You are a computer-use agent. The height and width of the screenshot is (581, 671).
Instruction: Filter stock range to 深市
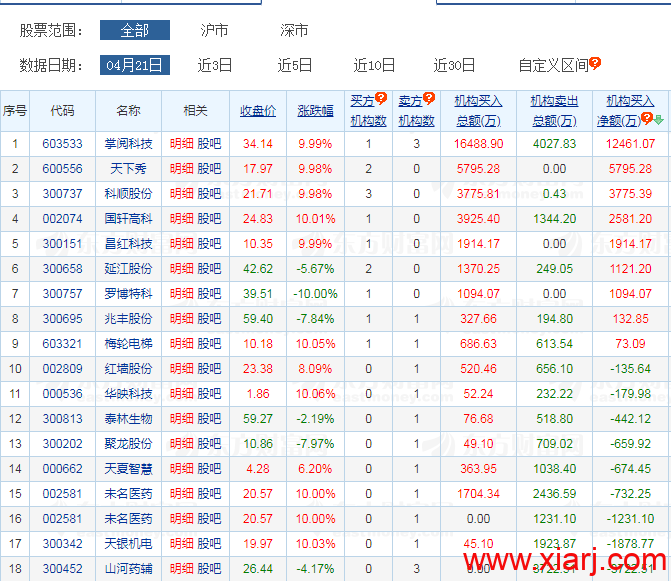pos(294,30)
